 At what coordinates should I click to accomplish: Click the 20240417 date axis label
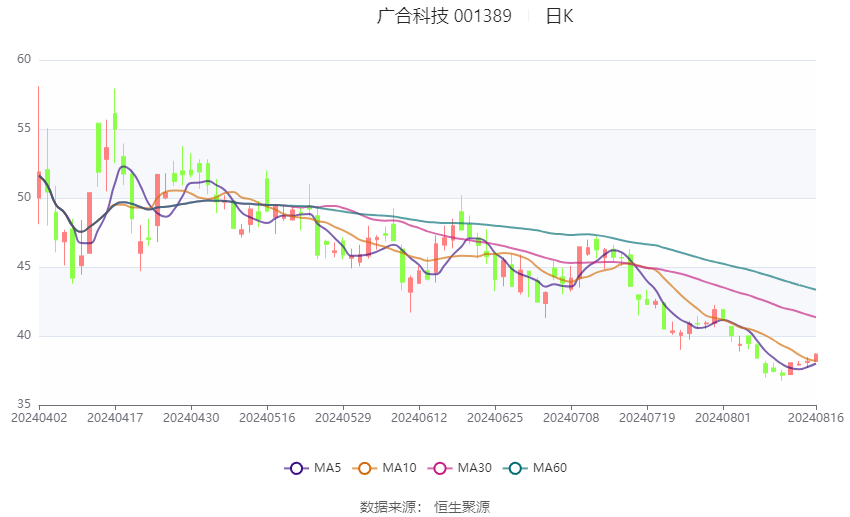[x=115, y=418]
